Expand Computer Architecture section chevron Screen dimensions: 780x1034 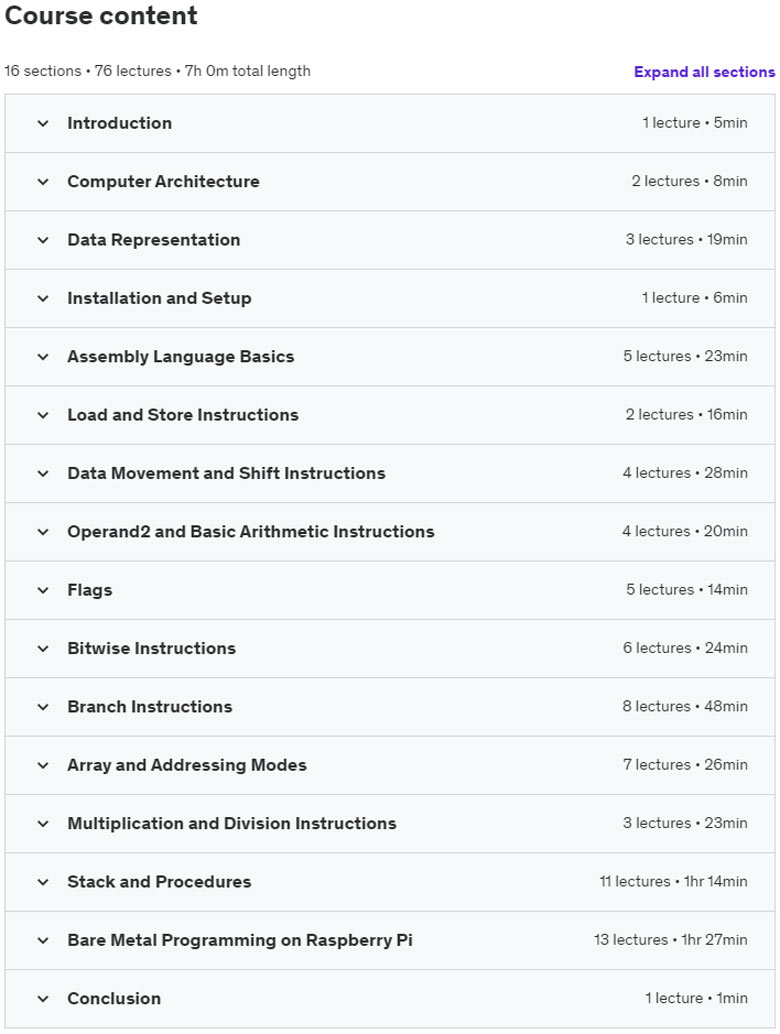click(43, 182)
